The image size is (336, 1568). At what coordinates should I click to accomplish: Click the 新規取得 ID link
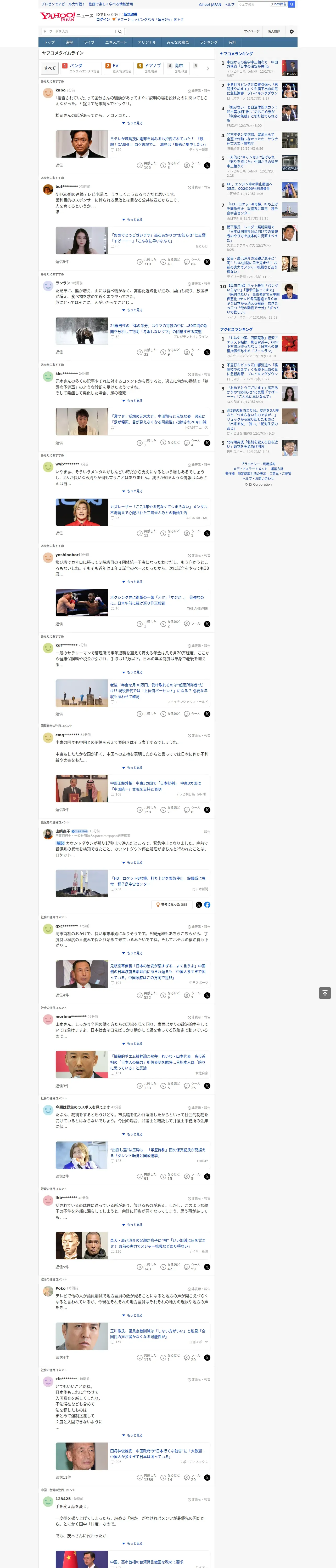[x=131, y=14]
